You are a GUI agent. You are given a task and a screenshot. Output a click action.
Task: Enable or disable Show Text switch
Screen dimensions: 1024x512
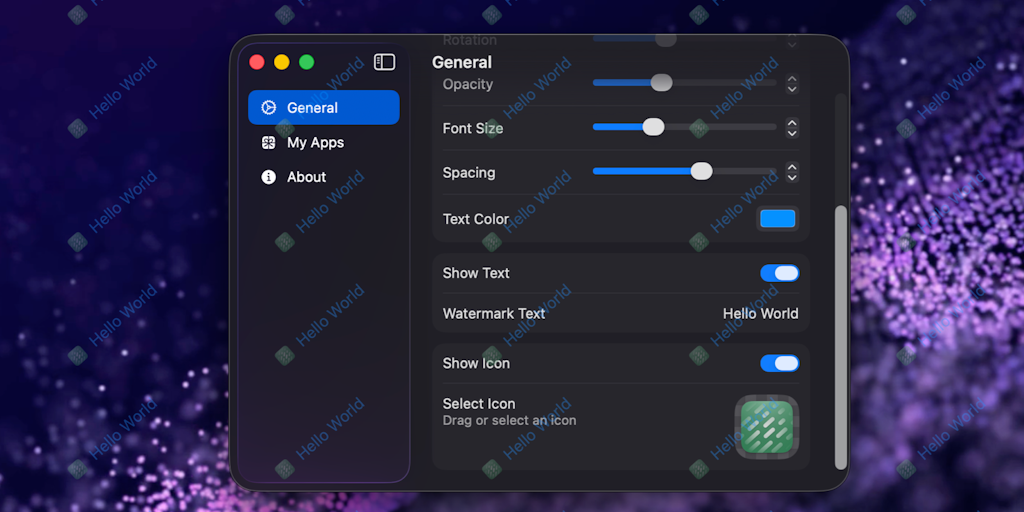779,273
